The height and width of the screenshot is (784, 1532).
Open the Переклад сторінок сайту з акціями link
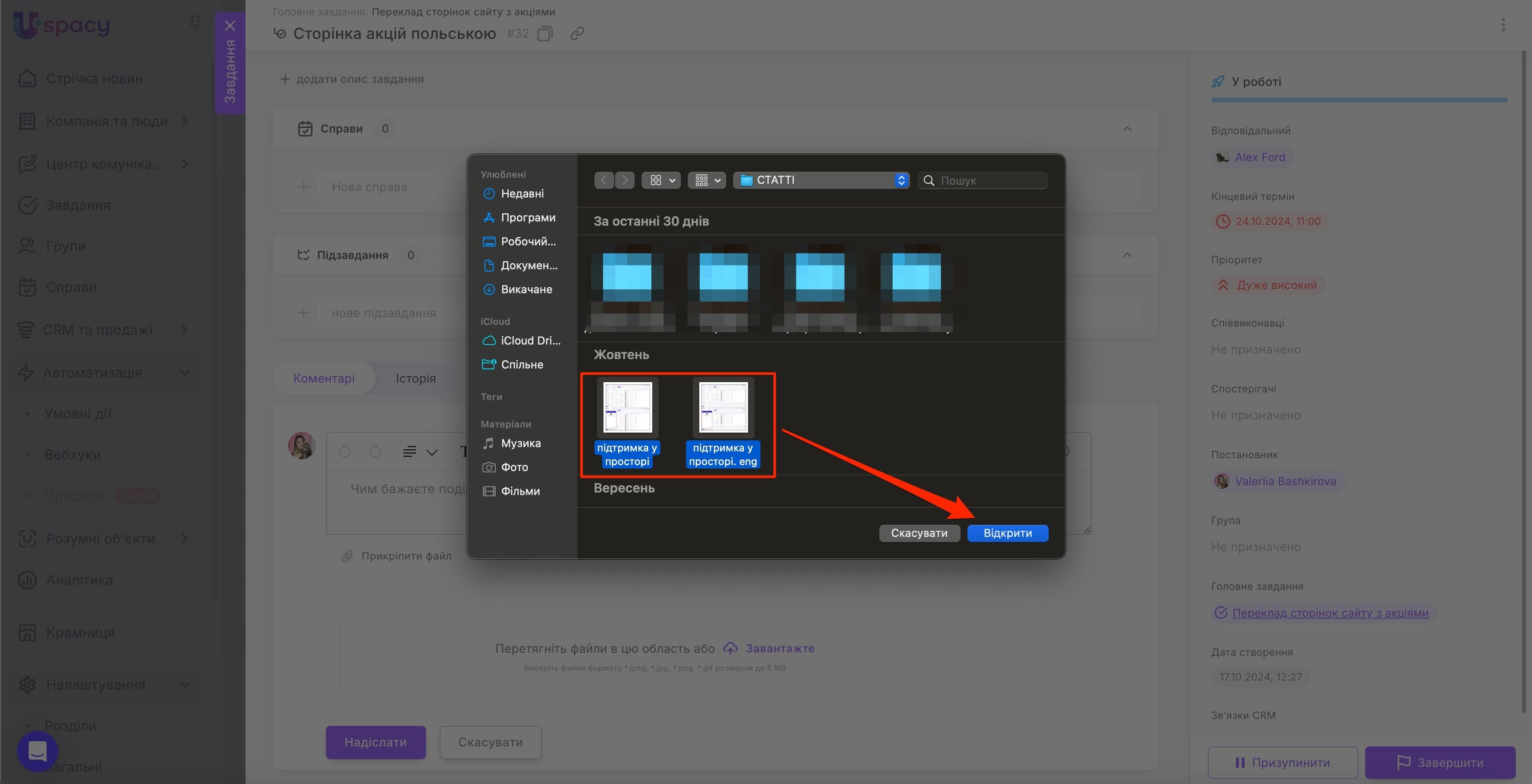(1330, 613)
